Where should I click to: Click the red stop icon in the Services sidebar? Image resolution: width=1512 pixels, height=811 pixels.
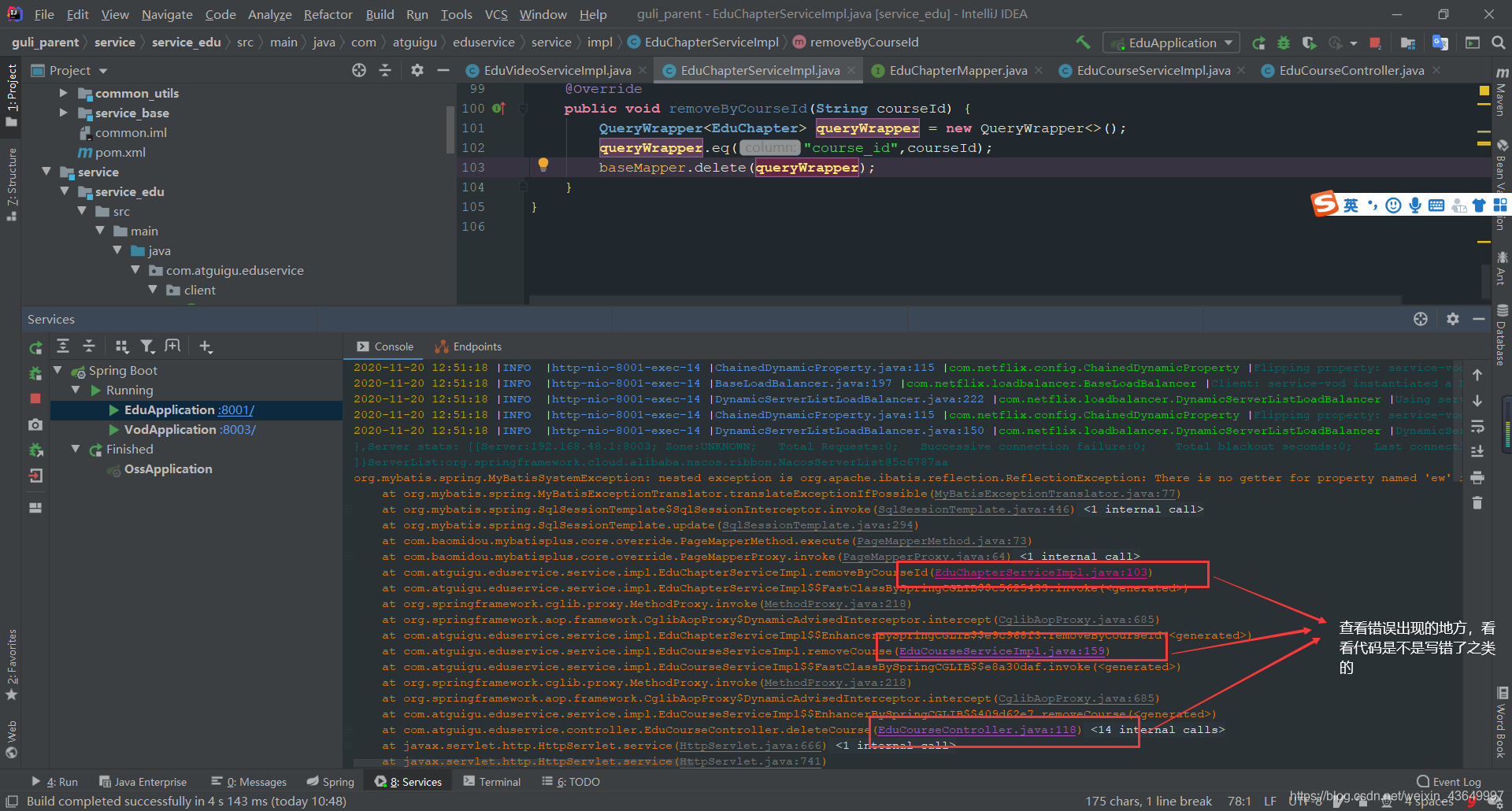(x=35, y=398)
